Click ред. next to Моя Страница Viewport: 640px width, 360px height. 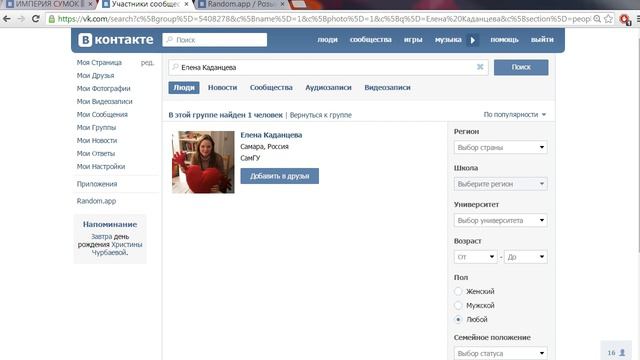(147, 62)
